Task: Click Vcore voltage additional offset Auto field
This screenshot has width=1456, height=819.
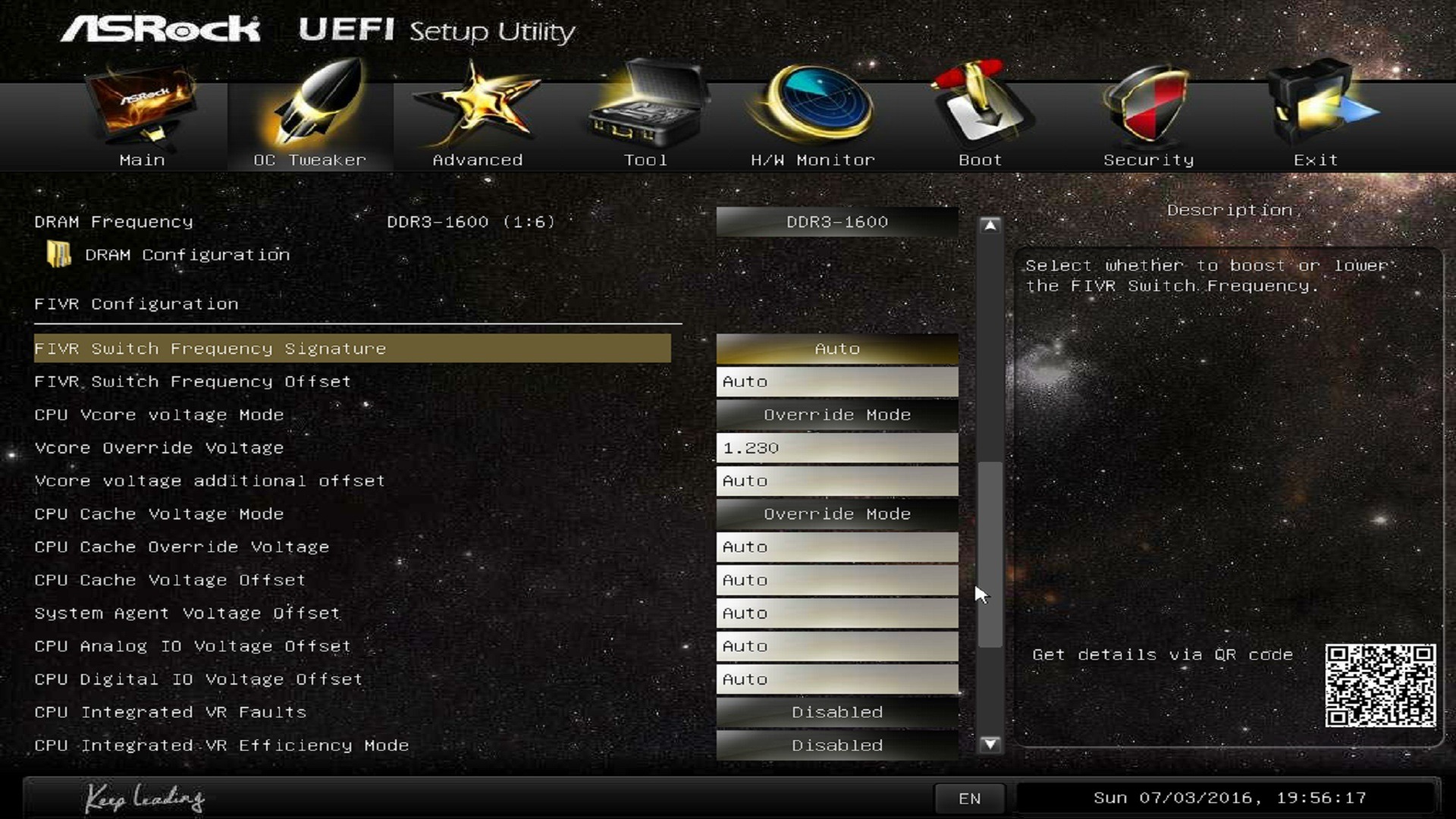Action: point(837,481)
